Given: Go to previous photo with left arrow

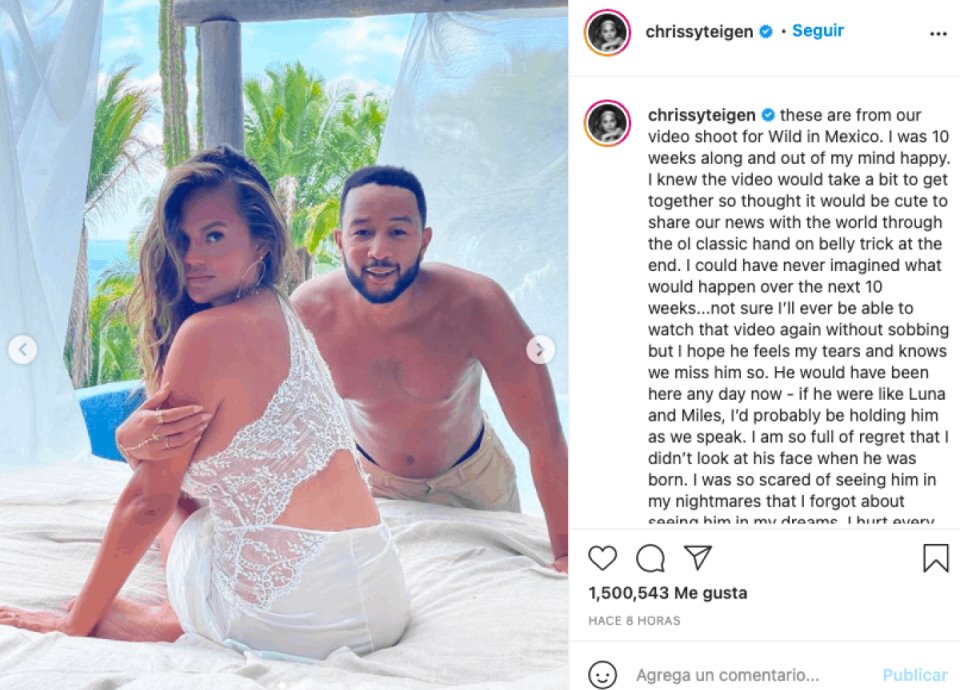Looking at the screenshot, I should (x=23, y=350).
